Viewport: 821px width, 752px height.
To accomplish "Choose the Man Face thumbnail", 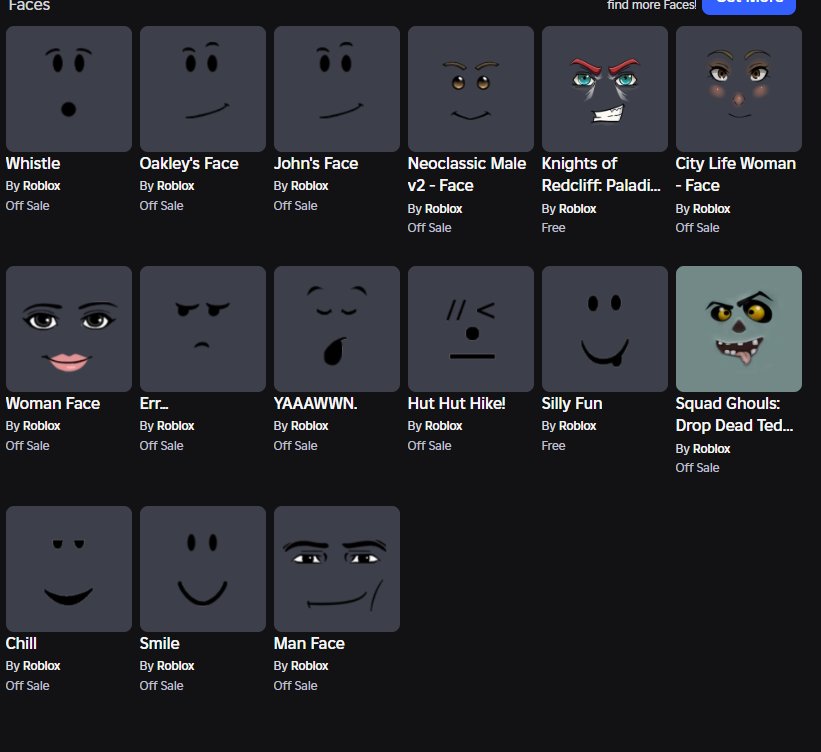I will 337,569.
